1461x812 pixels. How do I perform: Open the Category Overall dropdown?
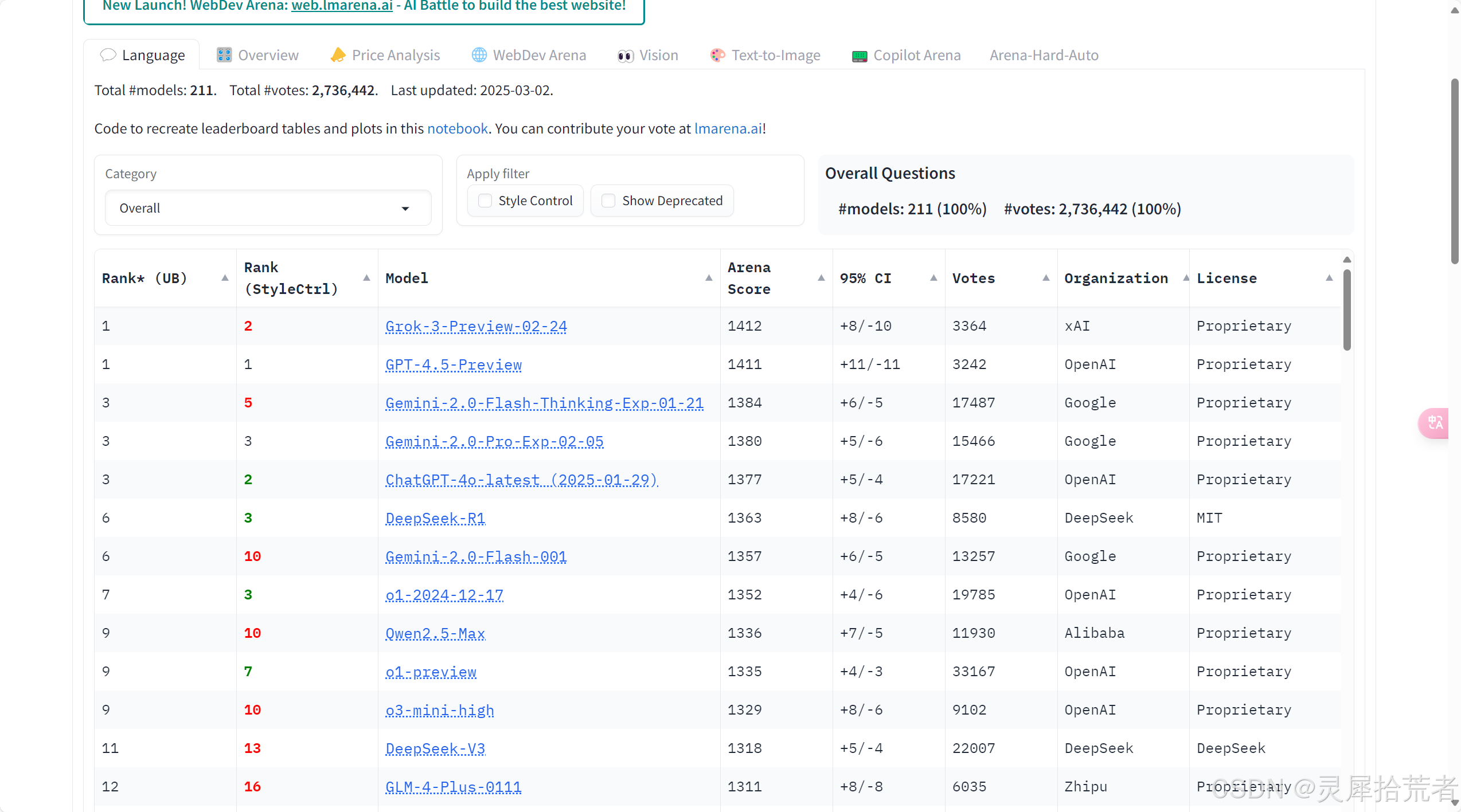pos(268,208)
